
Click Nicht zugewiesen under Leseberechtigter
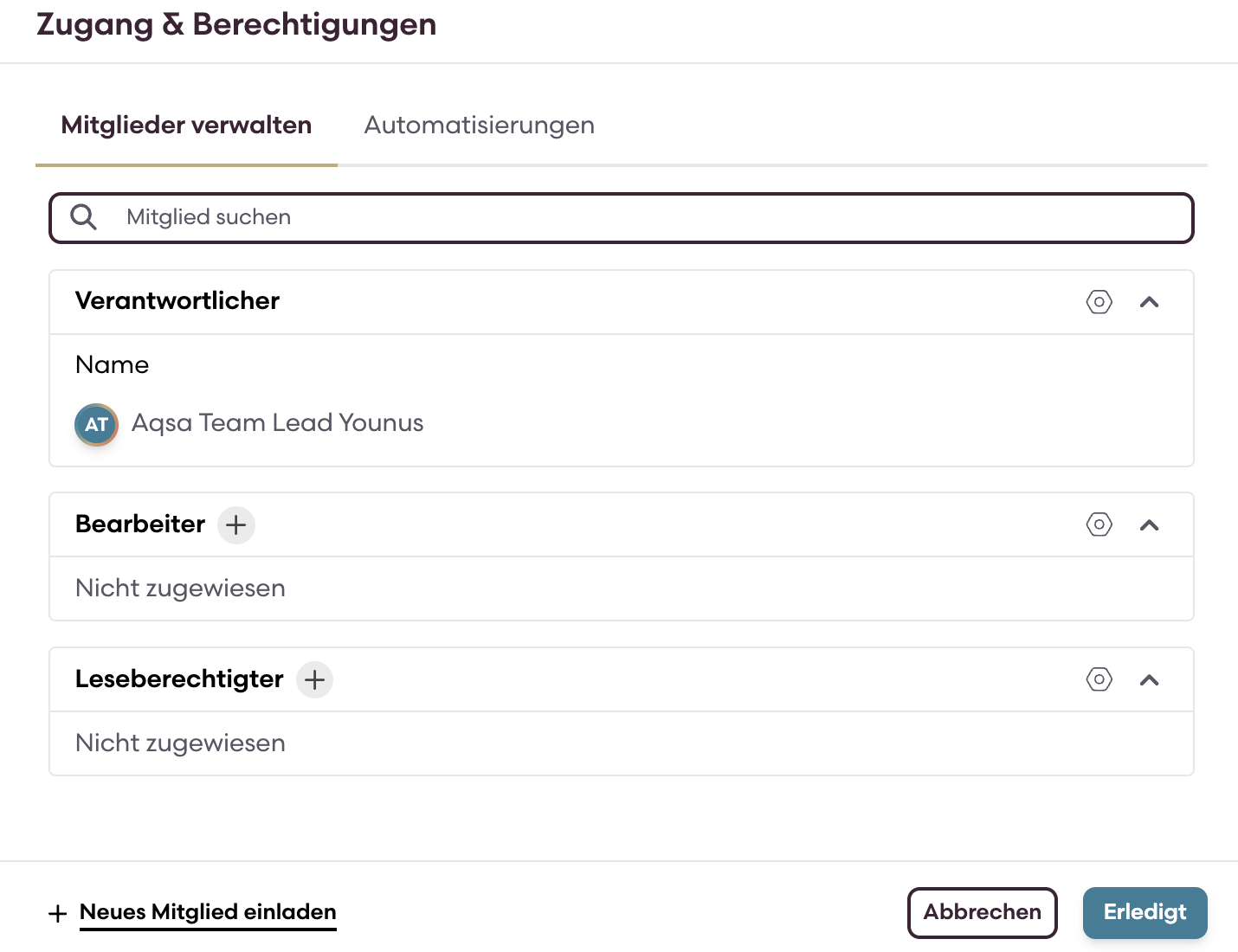[x=180, y=743]
